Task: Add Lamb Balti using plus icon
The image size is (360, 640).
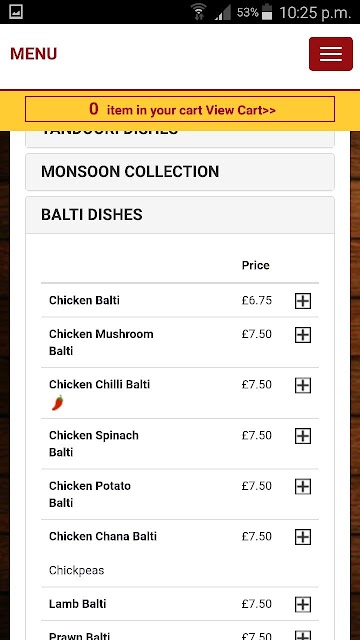Action: (303, 604)
